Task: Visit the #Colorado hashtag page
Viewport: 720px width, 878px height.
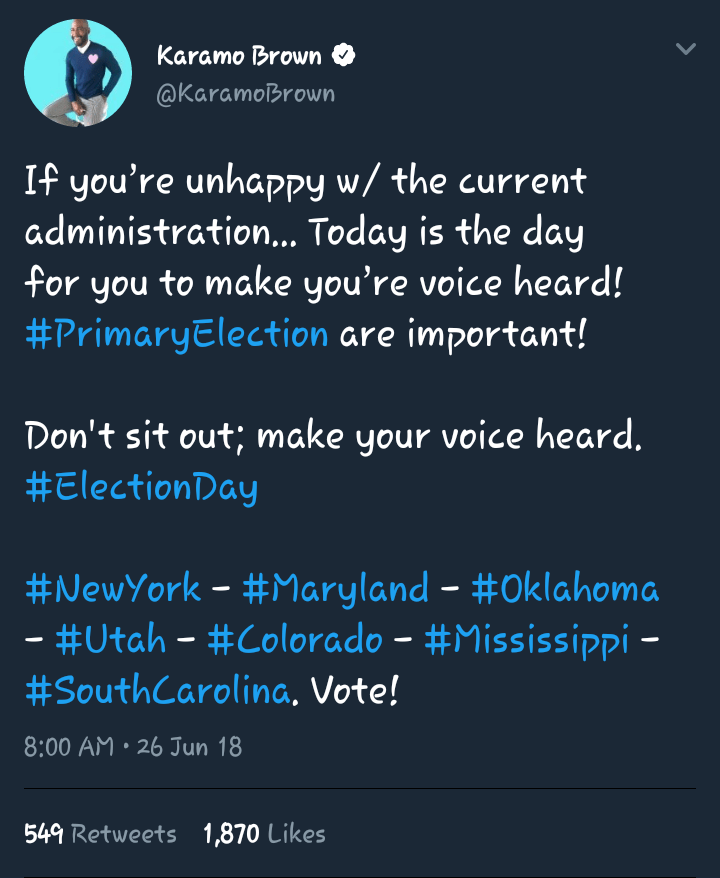Action: [295, 639]
